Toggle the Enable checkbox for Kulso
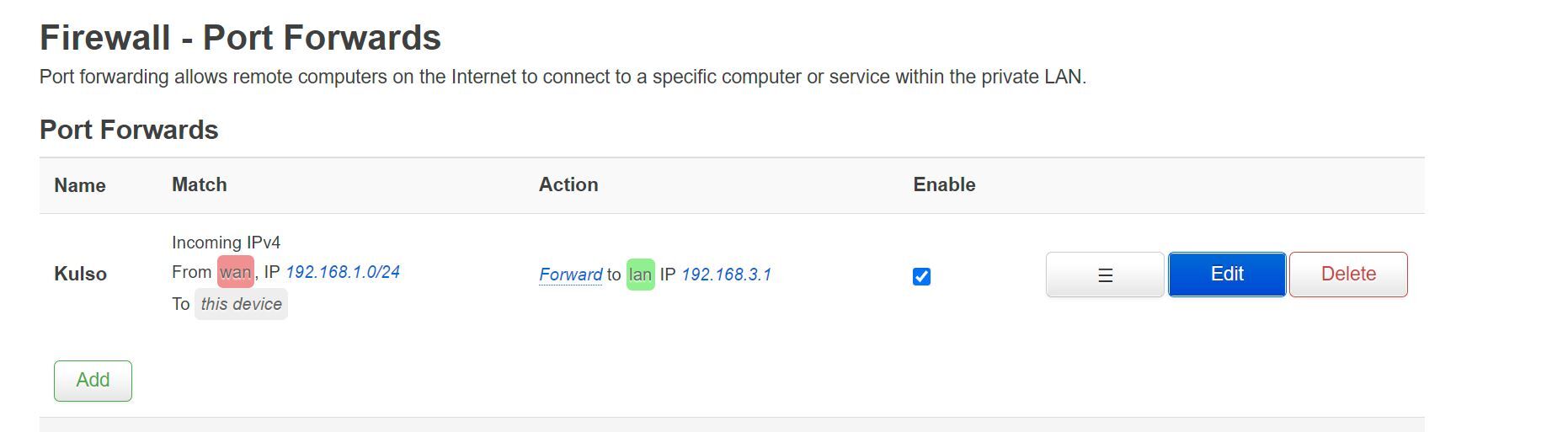 [921, 276]
